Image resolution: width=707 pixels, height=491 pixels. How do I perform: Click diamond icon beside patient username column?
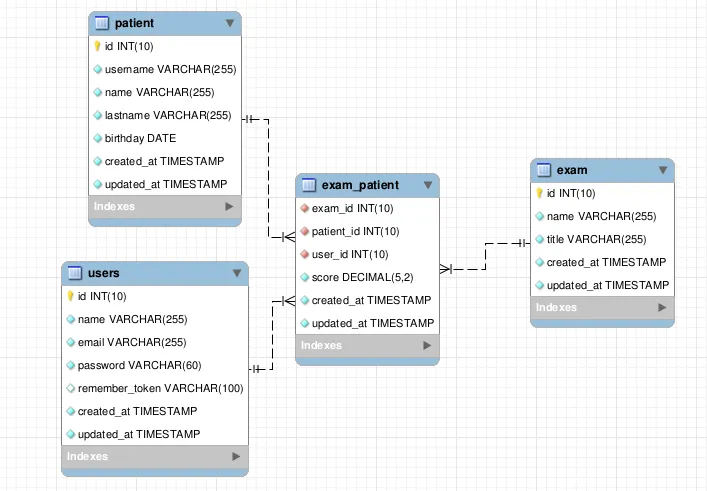(97, 69)
